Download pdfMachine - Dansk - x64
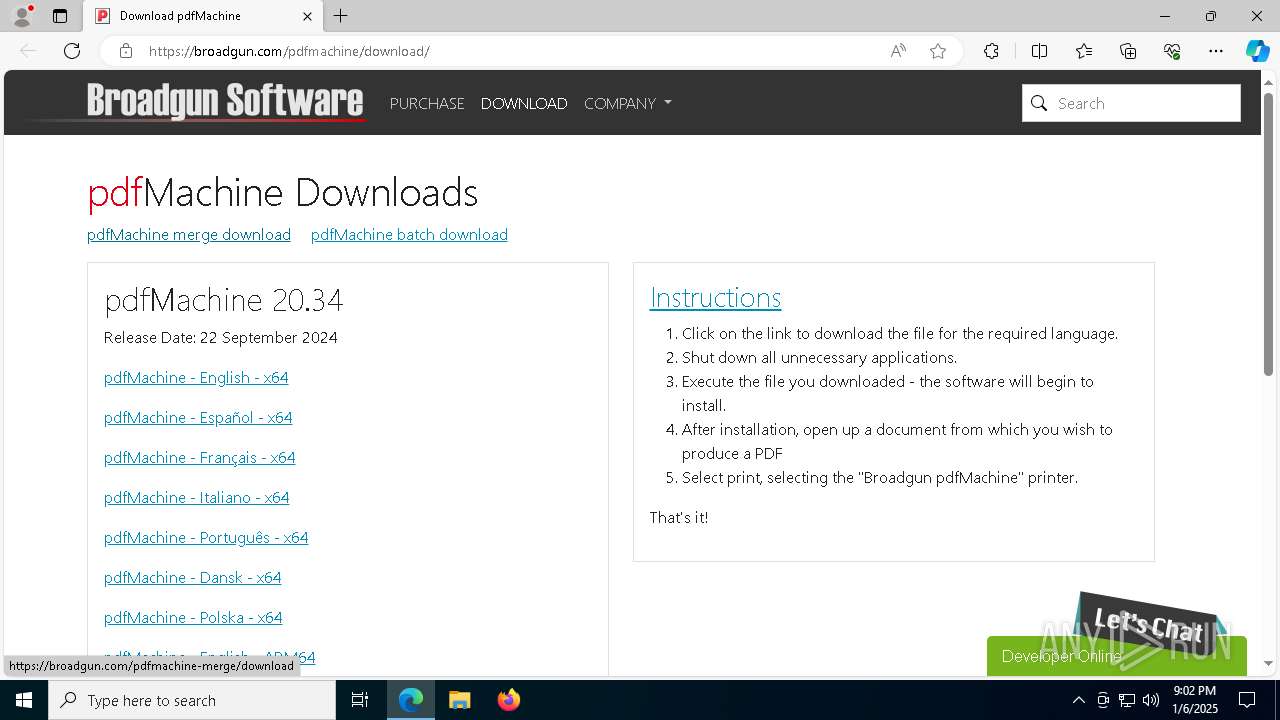This screenshot has width=1280, height=720. [x=193, y=577]
